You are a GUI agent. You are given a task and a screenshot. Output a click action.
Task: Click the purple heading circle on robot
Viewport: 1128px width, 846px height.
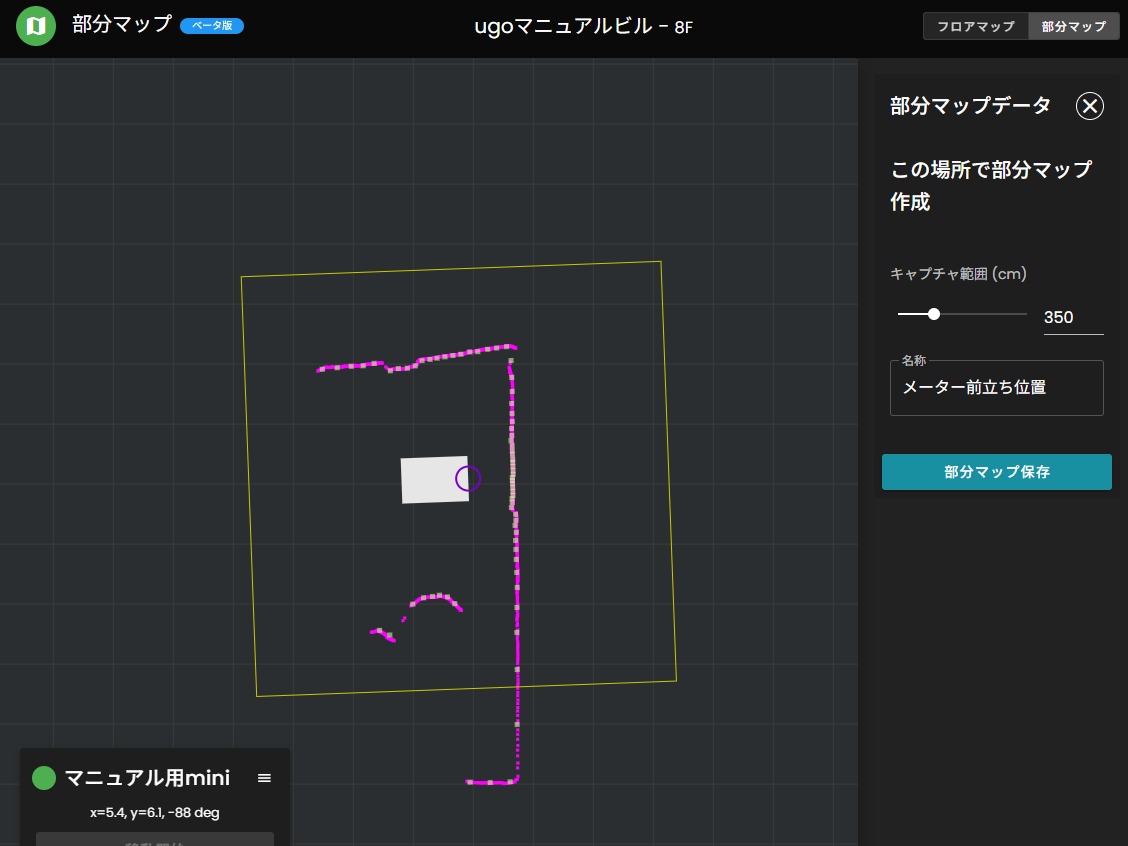(468, 478)
